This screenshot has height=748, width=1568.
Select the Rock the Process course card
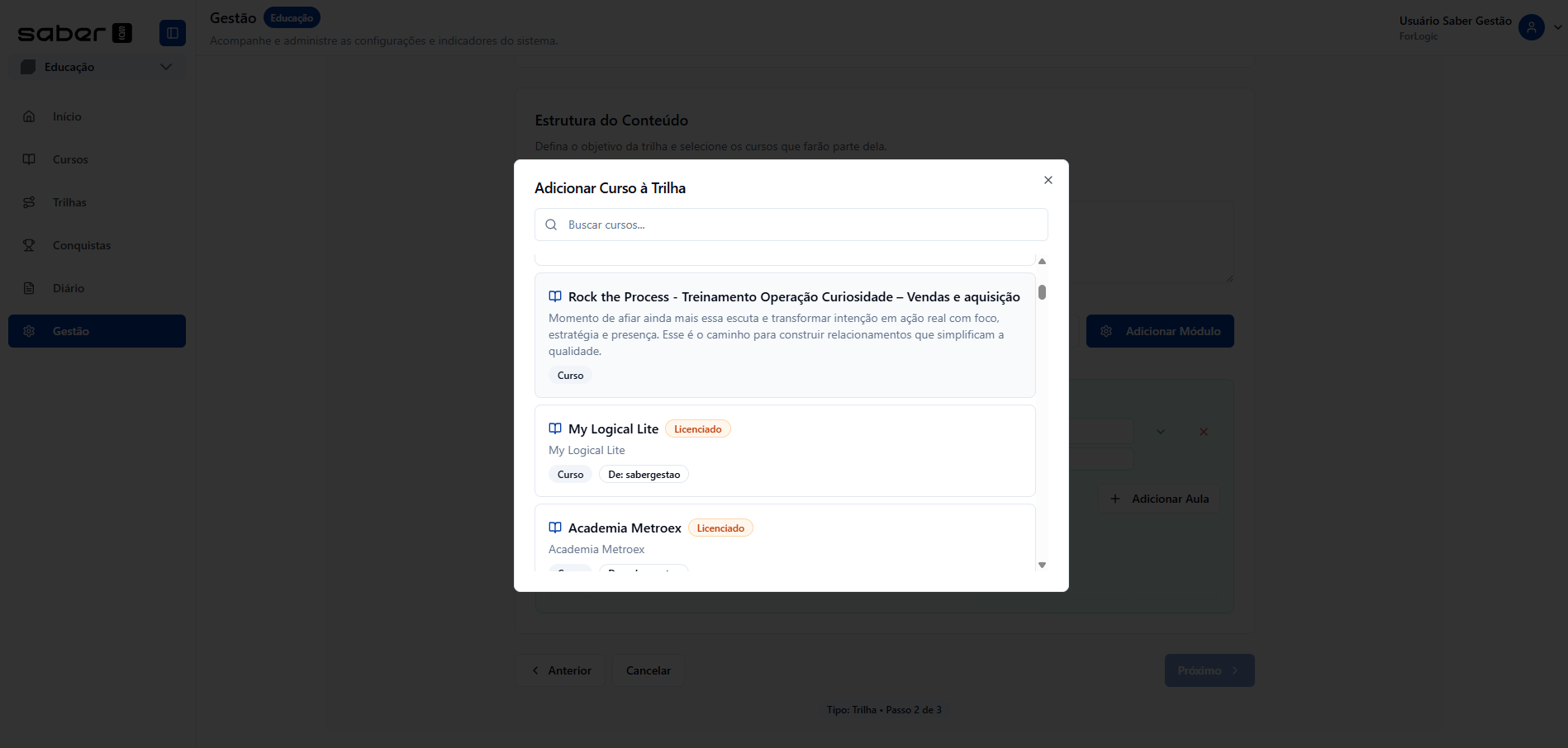784,334
